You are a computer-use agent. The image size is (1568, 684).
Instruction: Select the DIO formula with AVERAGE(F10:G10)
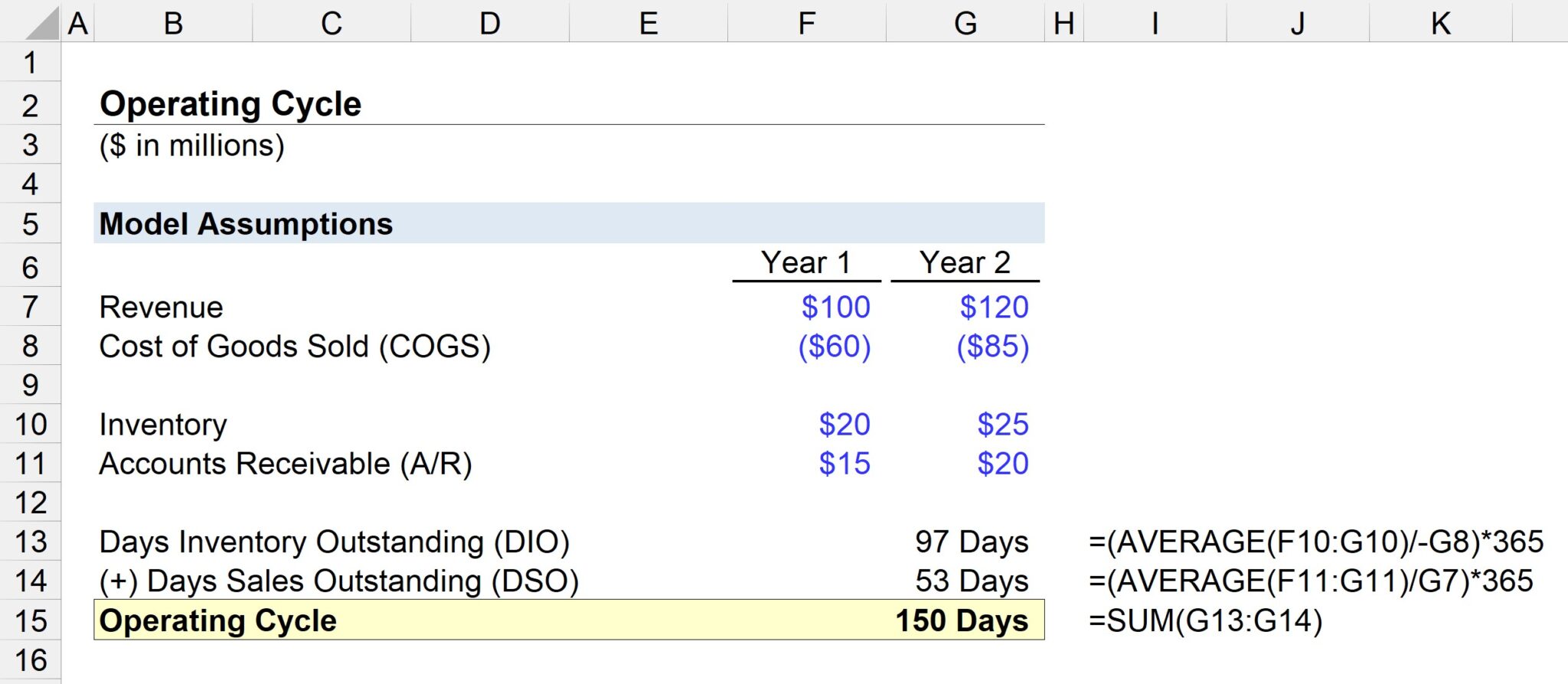(x=1317, y=542)
